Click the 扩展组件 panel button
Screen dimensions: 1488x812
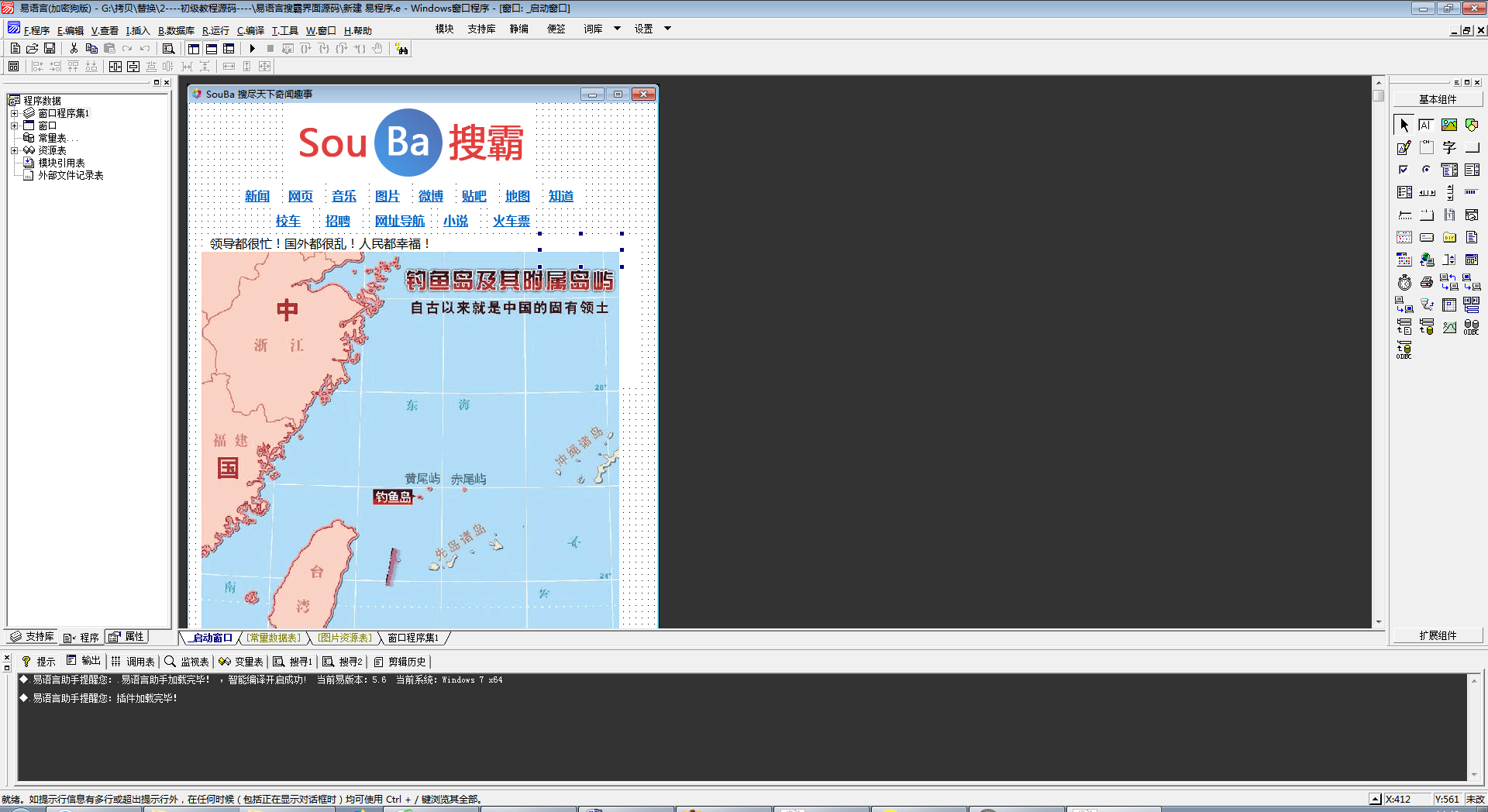point(1438,635)
